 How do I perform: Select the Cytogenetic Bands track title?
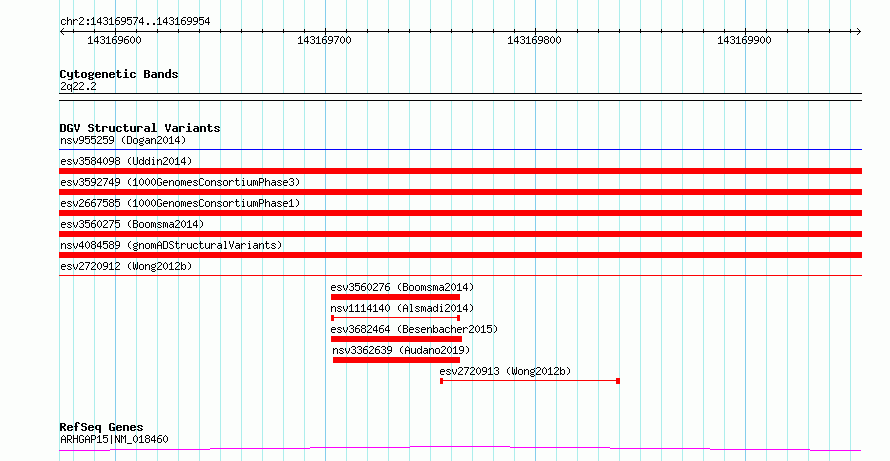pos(119,74)
